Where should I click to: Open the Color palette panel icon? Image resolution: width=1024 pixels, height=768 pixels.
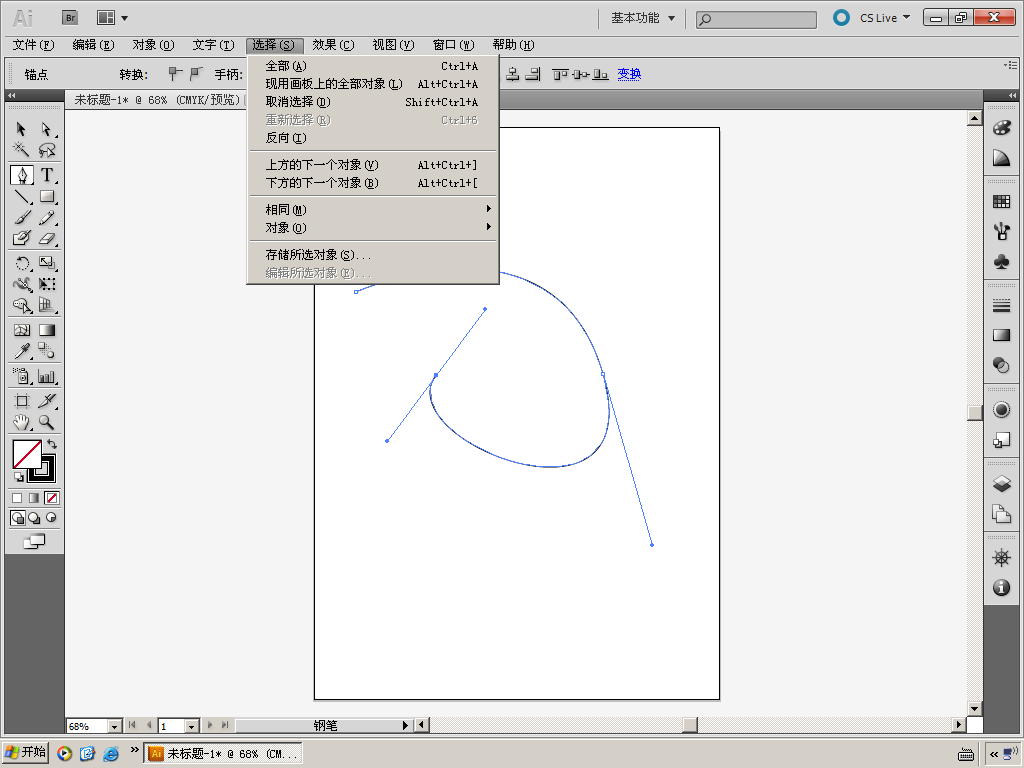pyautogui.click(x=1001, y=128)
